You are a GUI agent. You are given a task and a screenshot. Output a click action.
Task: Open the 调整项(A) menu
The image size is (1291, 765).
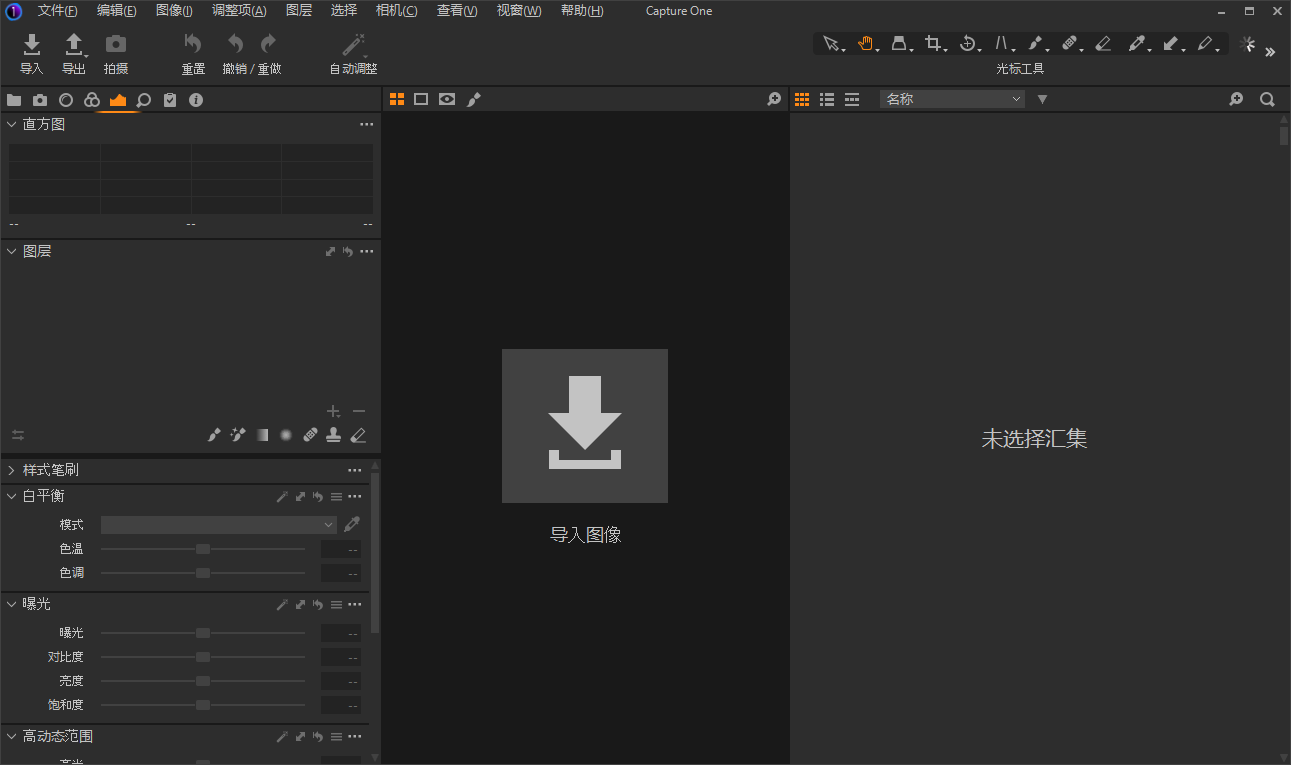pos(239,11)
